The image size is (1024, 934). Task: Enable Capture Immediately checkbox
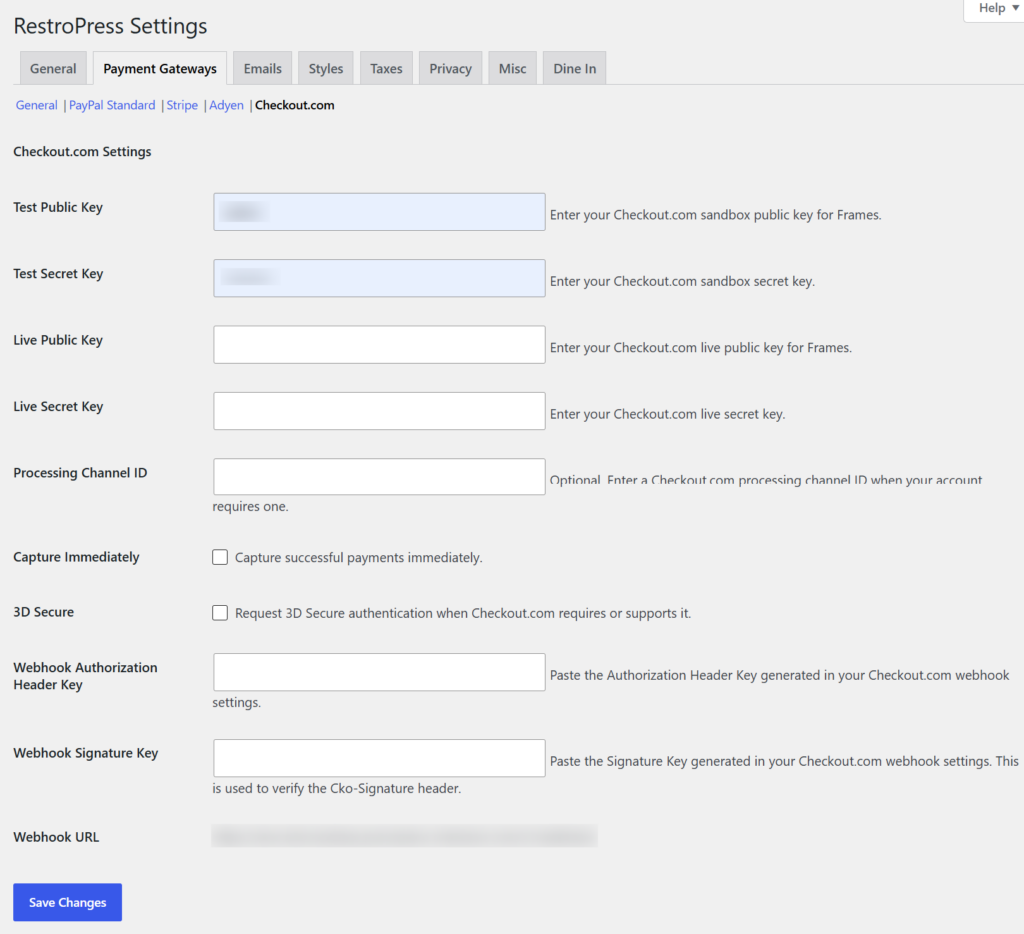pos(220,557)
